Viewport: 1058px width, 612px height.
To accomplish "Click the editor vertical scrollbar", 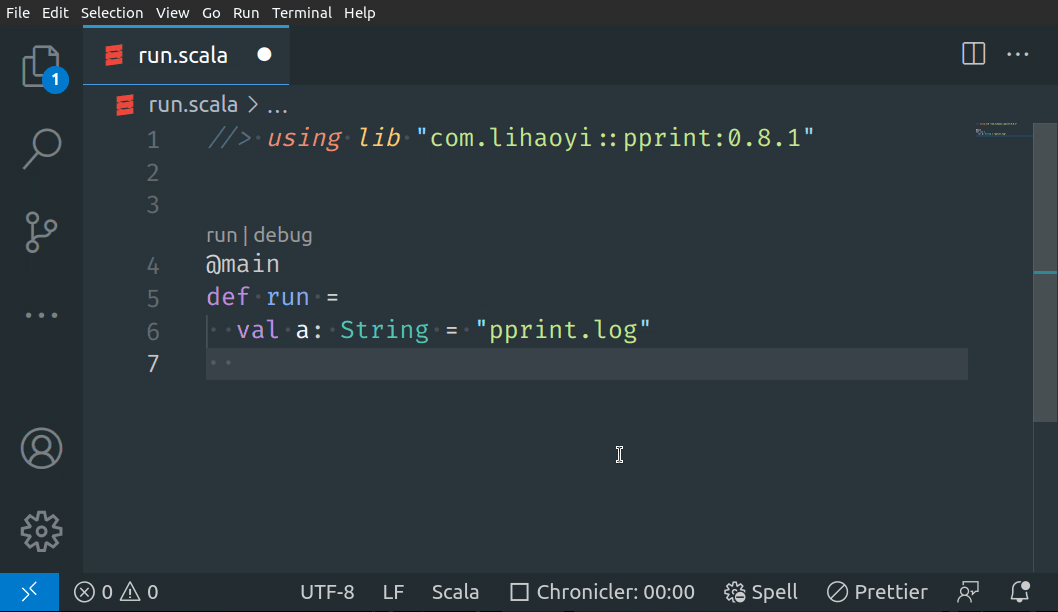I will point(1045,273).
